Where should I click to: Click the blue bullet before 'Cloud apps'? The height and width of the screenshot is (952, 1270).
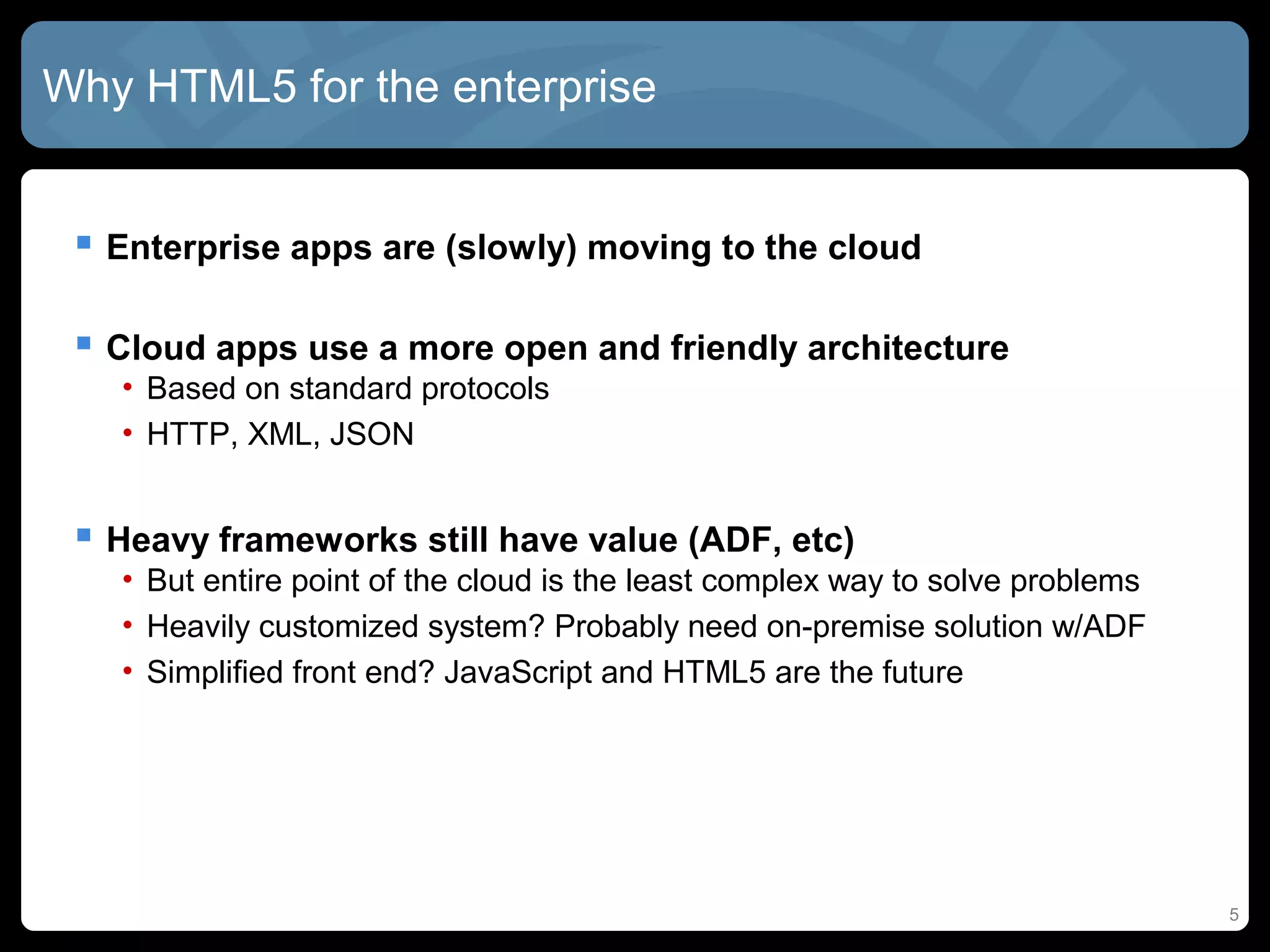[84, 343]
